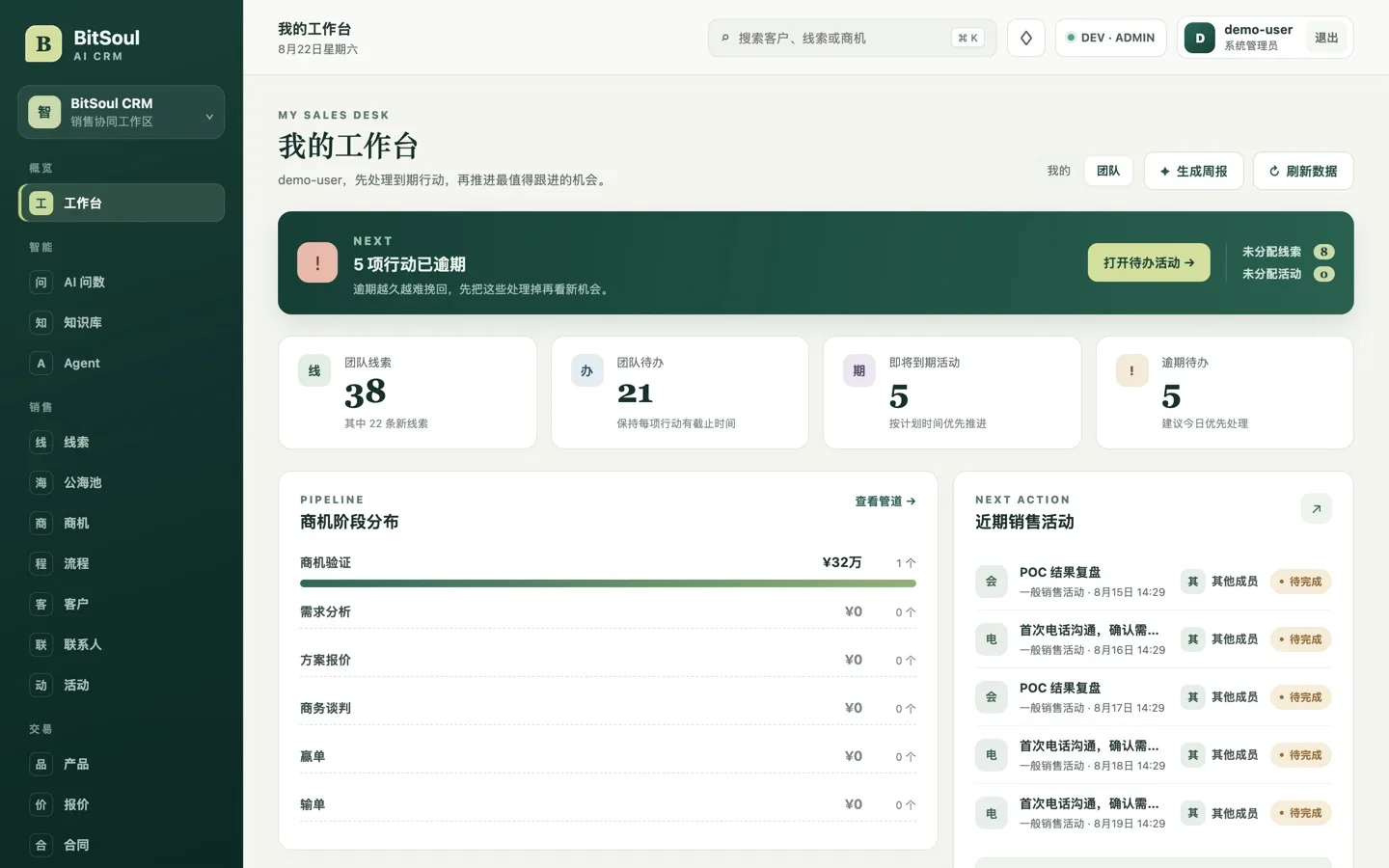Click the 即将到期活动 stat card
This screenshot has height=868, width=1389.
[x=952, y=393]
